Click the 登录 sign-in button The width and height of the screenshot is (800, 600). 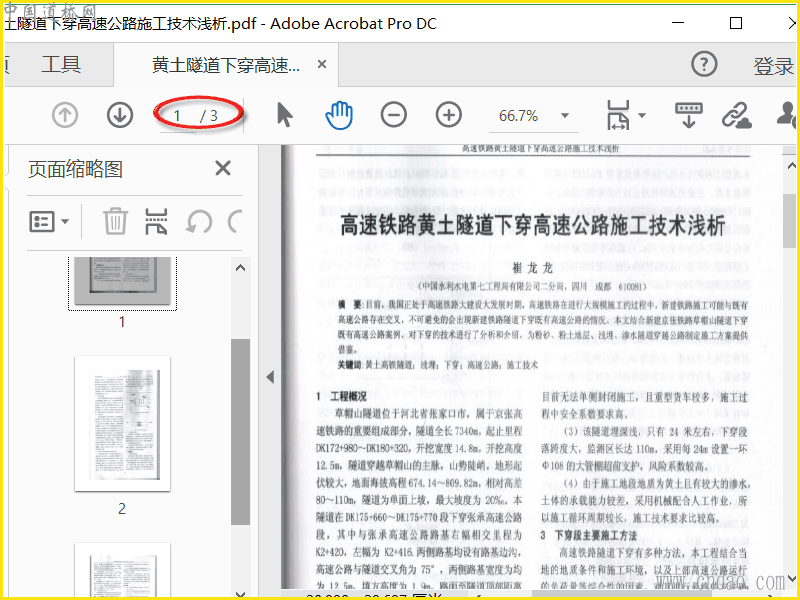(773, 66)
